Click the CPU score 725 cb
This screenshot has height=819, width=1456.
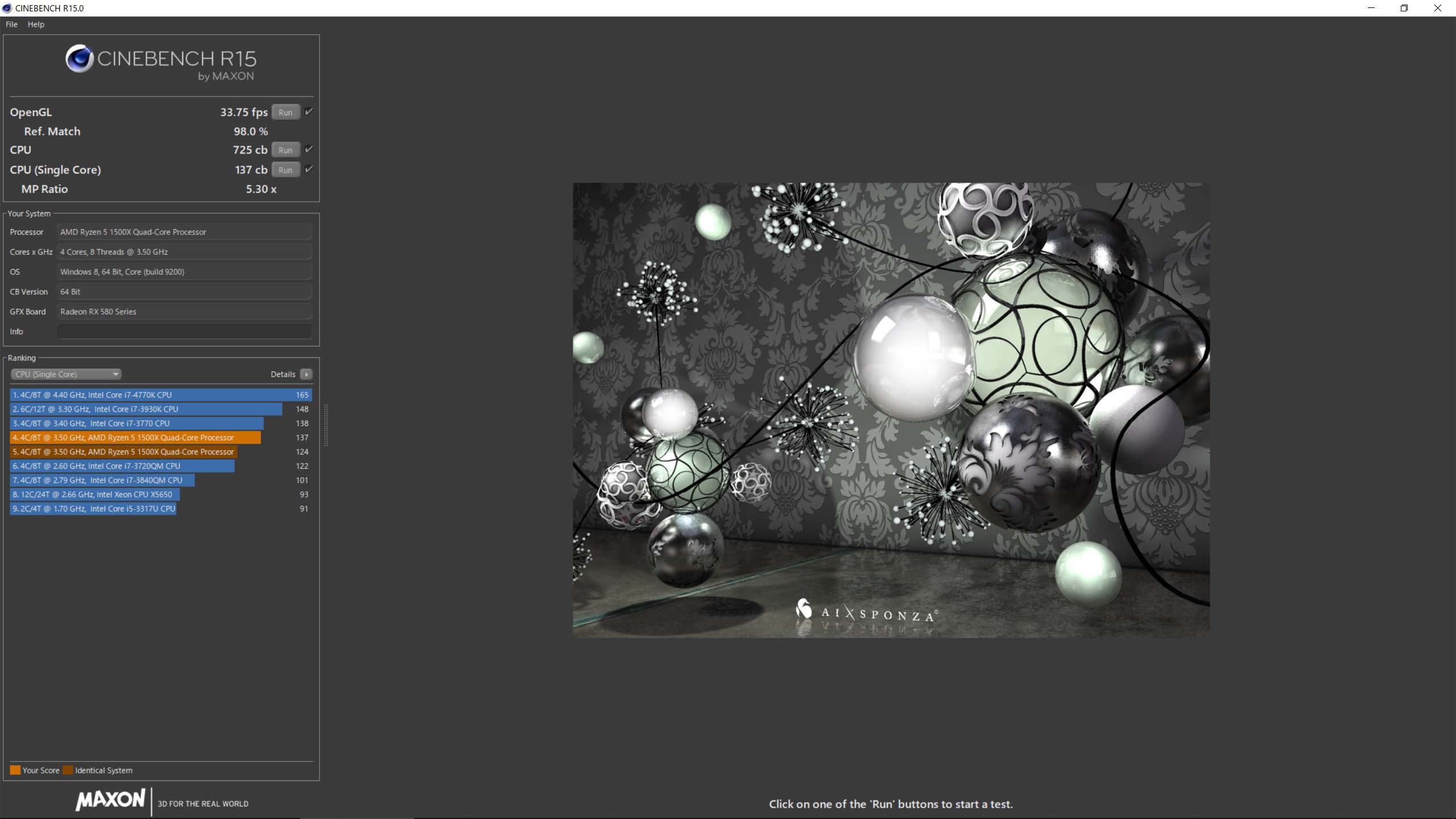(x=250, y=150)
